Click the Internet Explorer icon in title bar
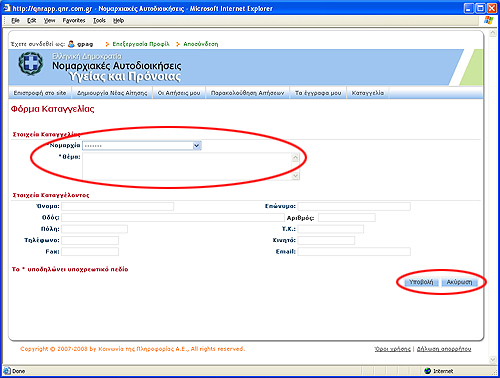500x378 pixels. click(7, 8)
